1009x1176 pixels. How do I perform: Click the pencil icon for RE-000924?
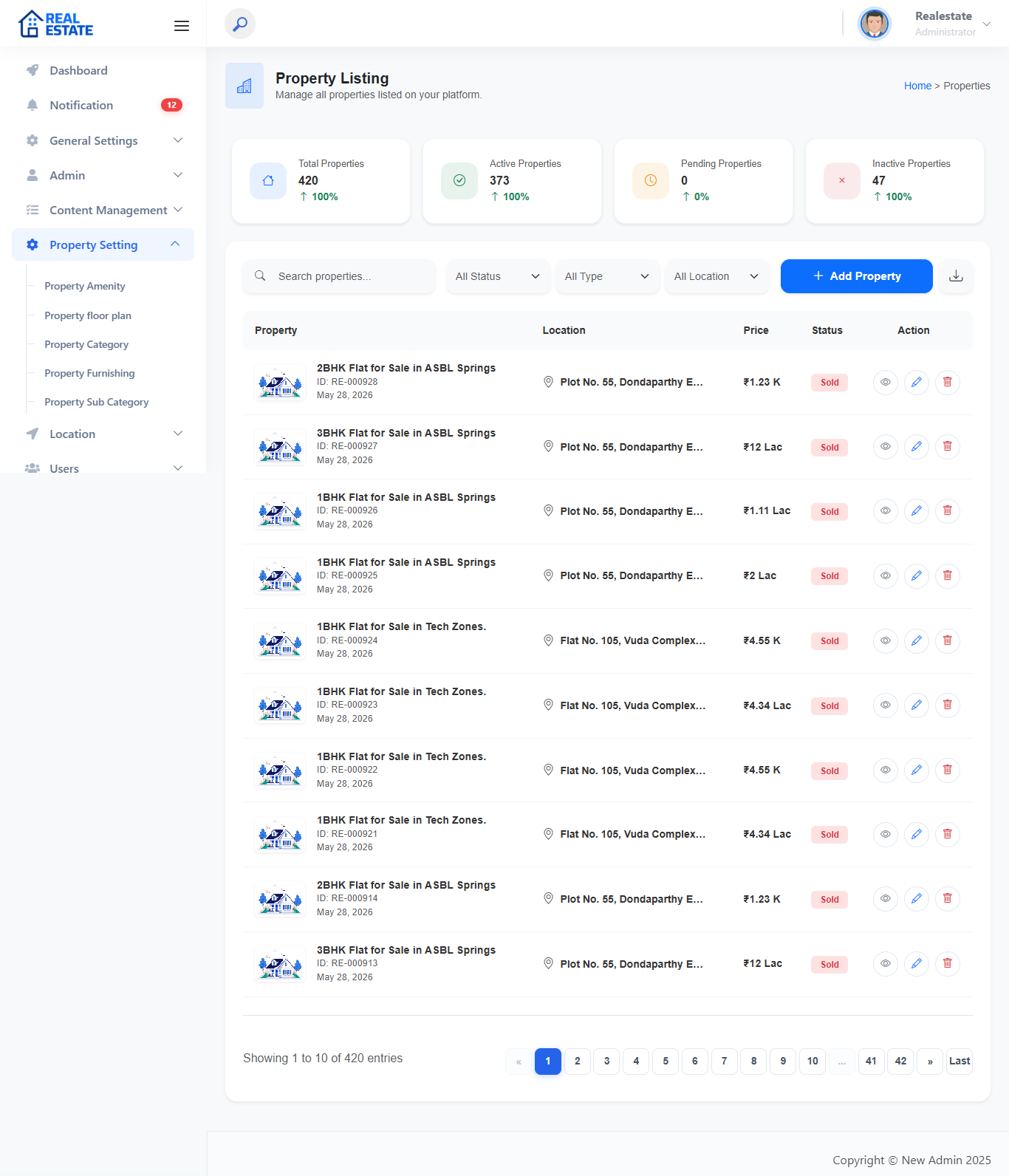click(917, 640)
